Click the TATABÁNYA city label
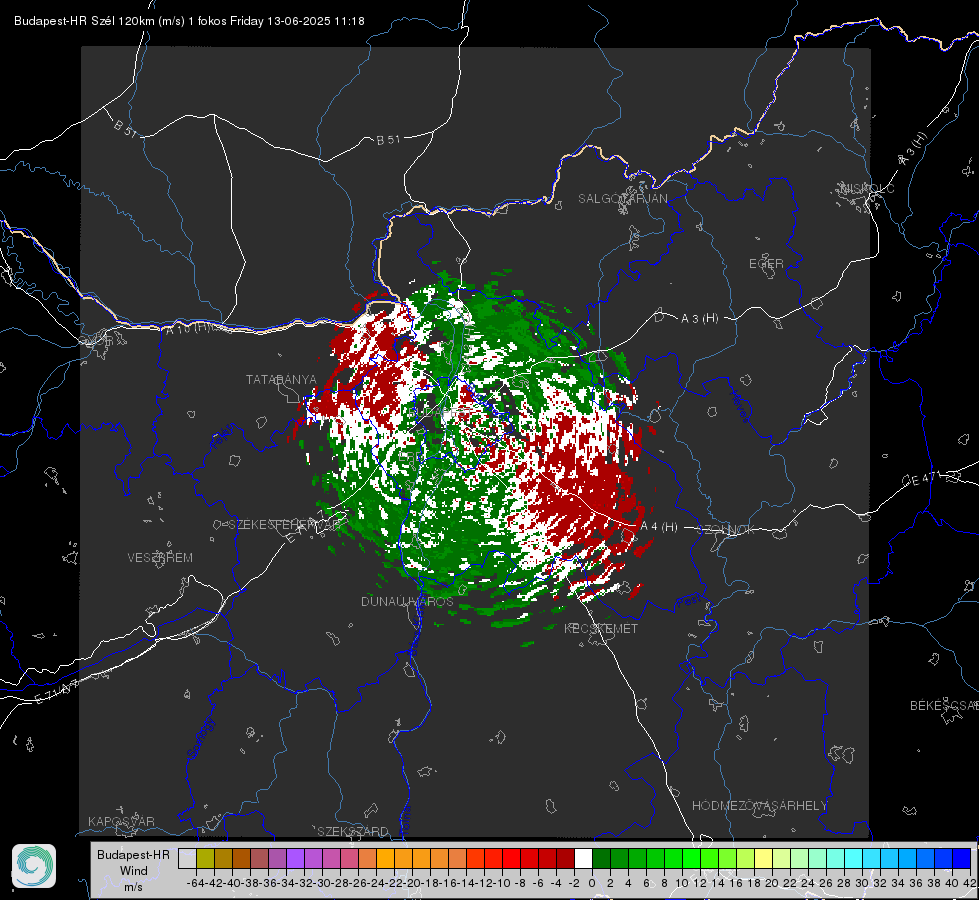This screenshot has width=979, height=900. tap(281, 380)
